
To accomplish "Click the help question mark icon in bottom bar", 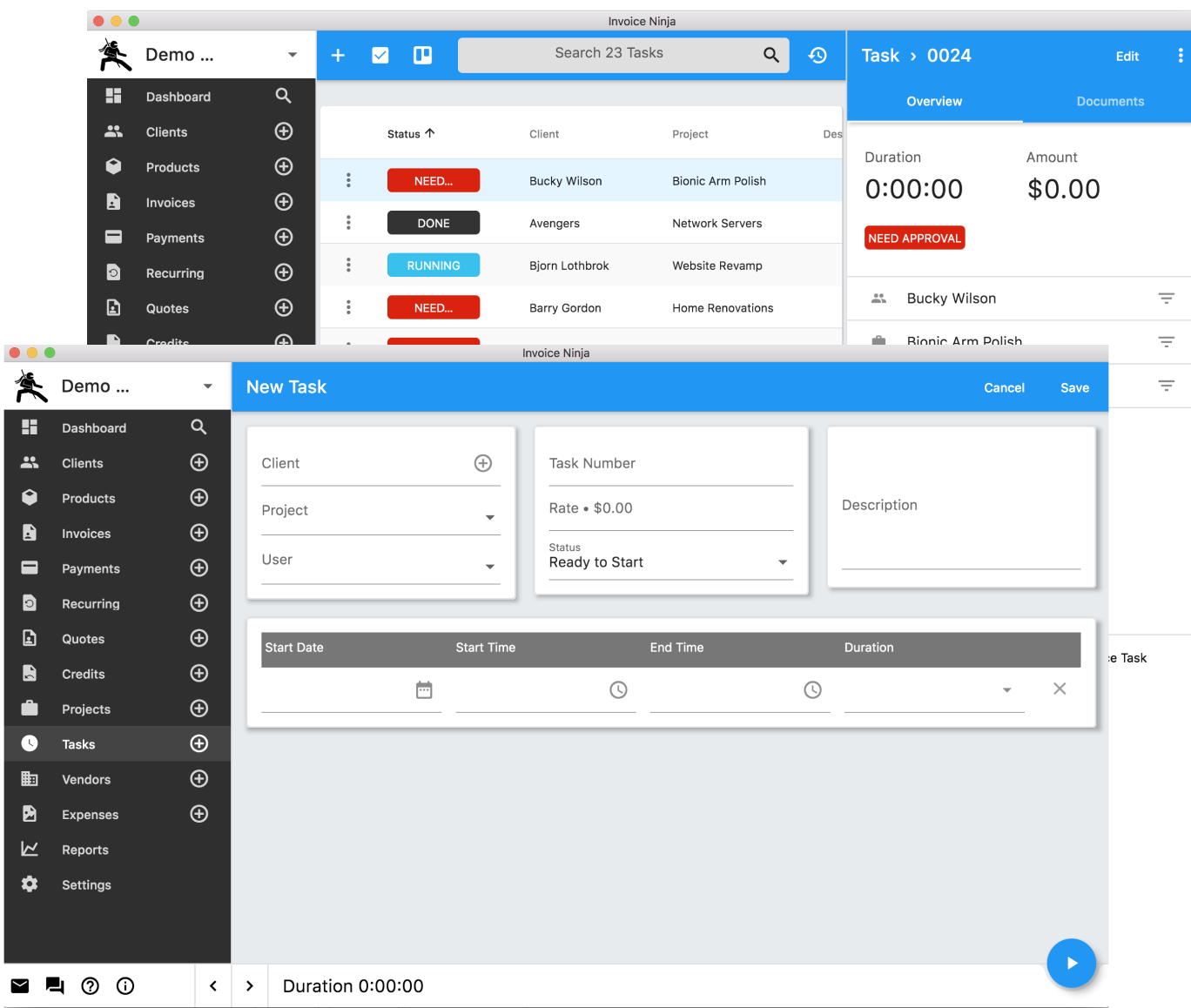I will tap(90, 985).
